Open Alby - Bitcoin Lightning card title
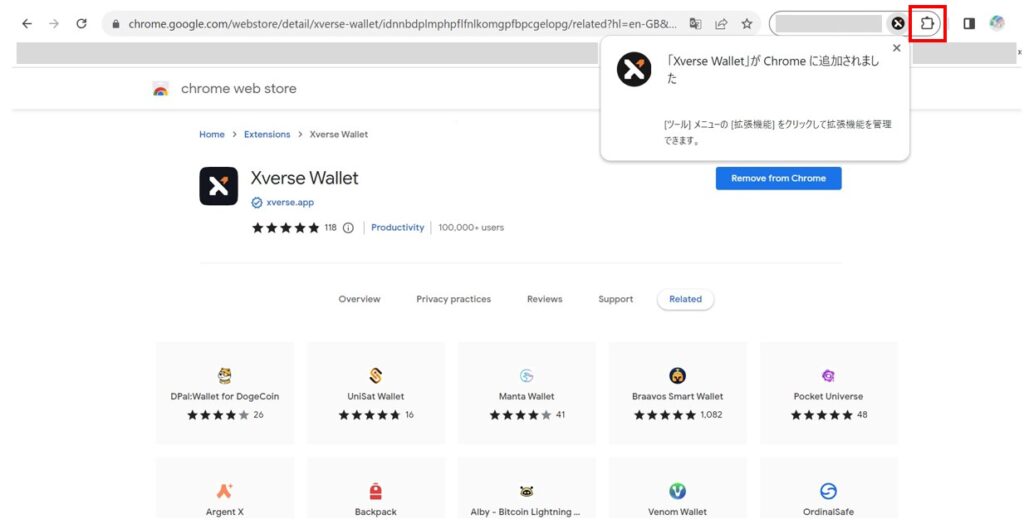The width and height of the screenshot is (1024, 529). click(525, 512)
